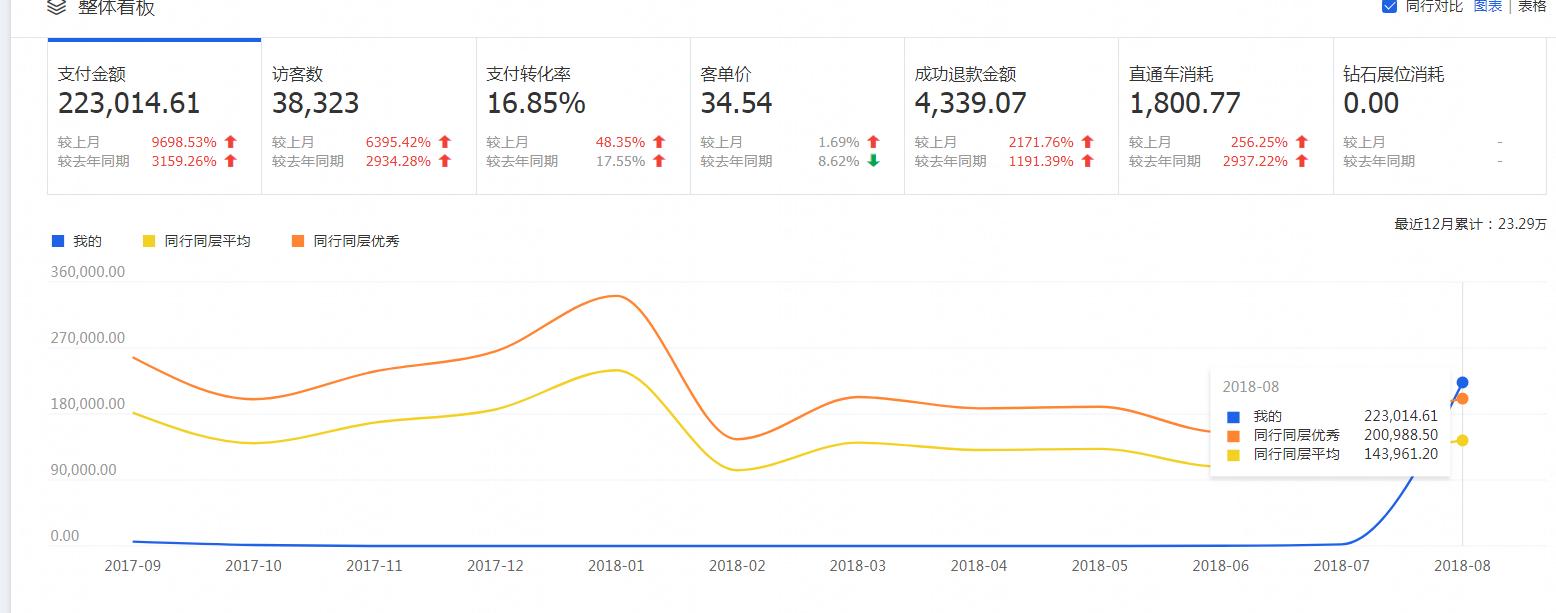Click the red arrow beside 直通车消耗 256.25%

pyautogui.click(x=1301, y=142)
